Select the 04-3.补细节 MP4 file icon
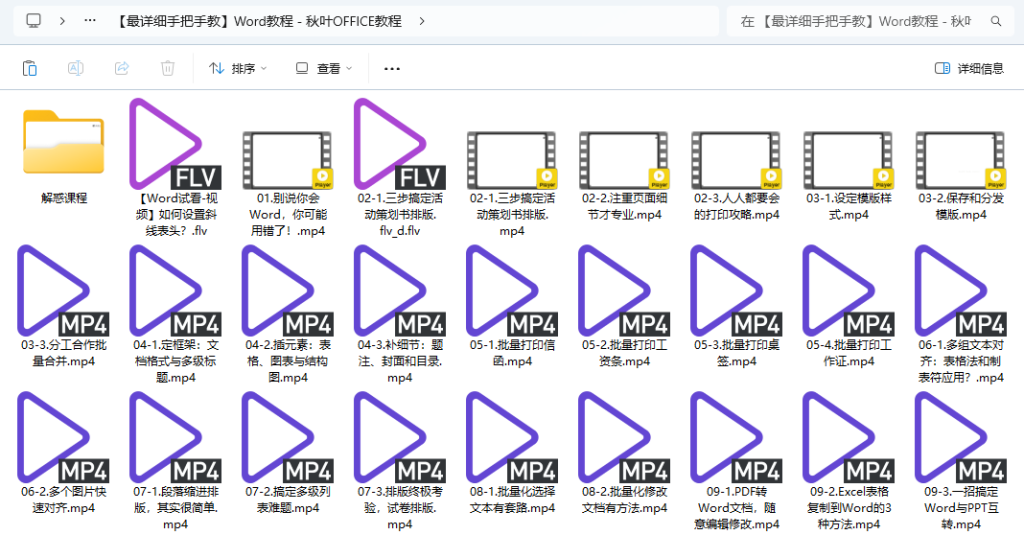1024x535 pixels. pyautogui.click(x=400, y=291)
